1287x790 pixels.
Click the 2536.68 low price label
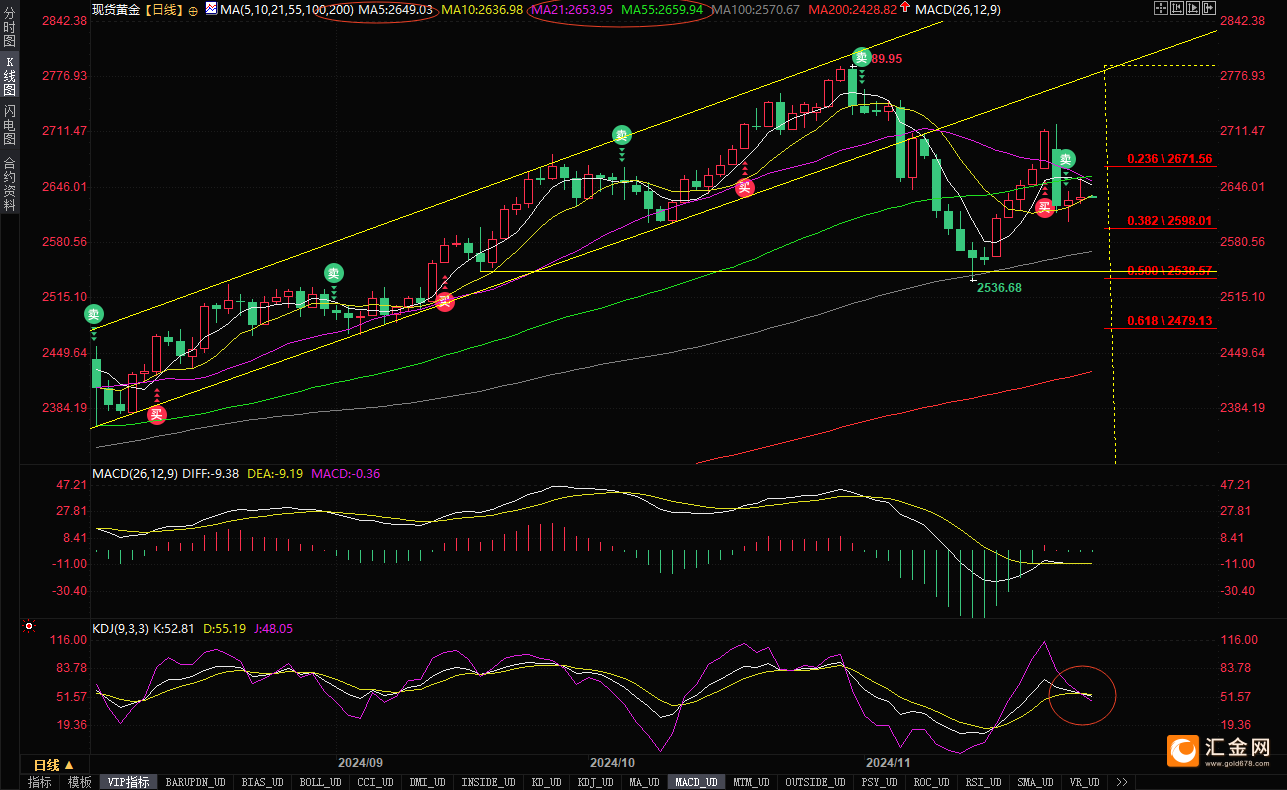(x=999, y=287)
